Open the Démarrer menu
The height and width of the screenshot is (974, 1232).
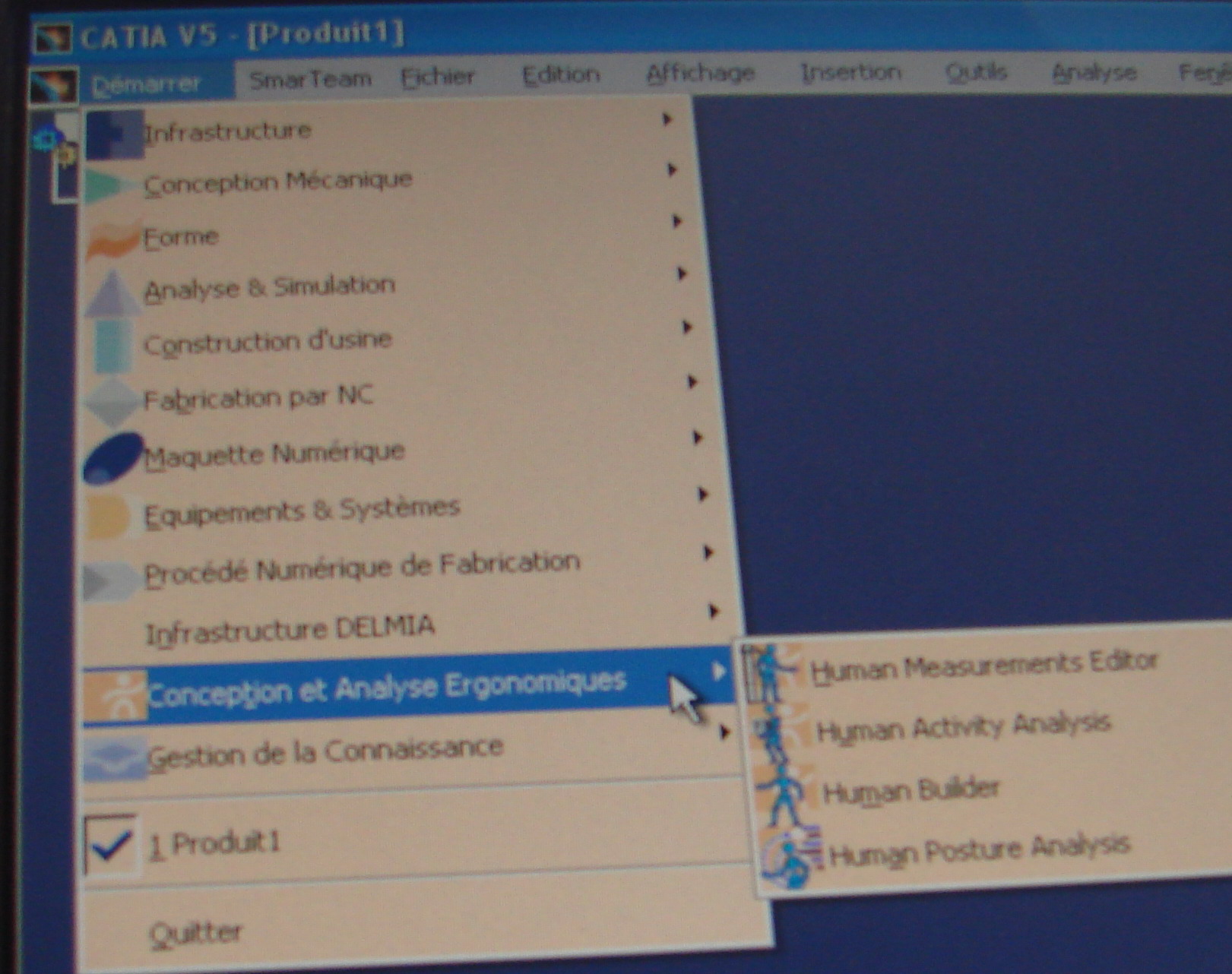tap(146, 84)
